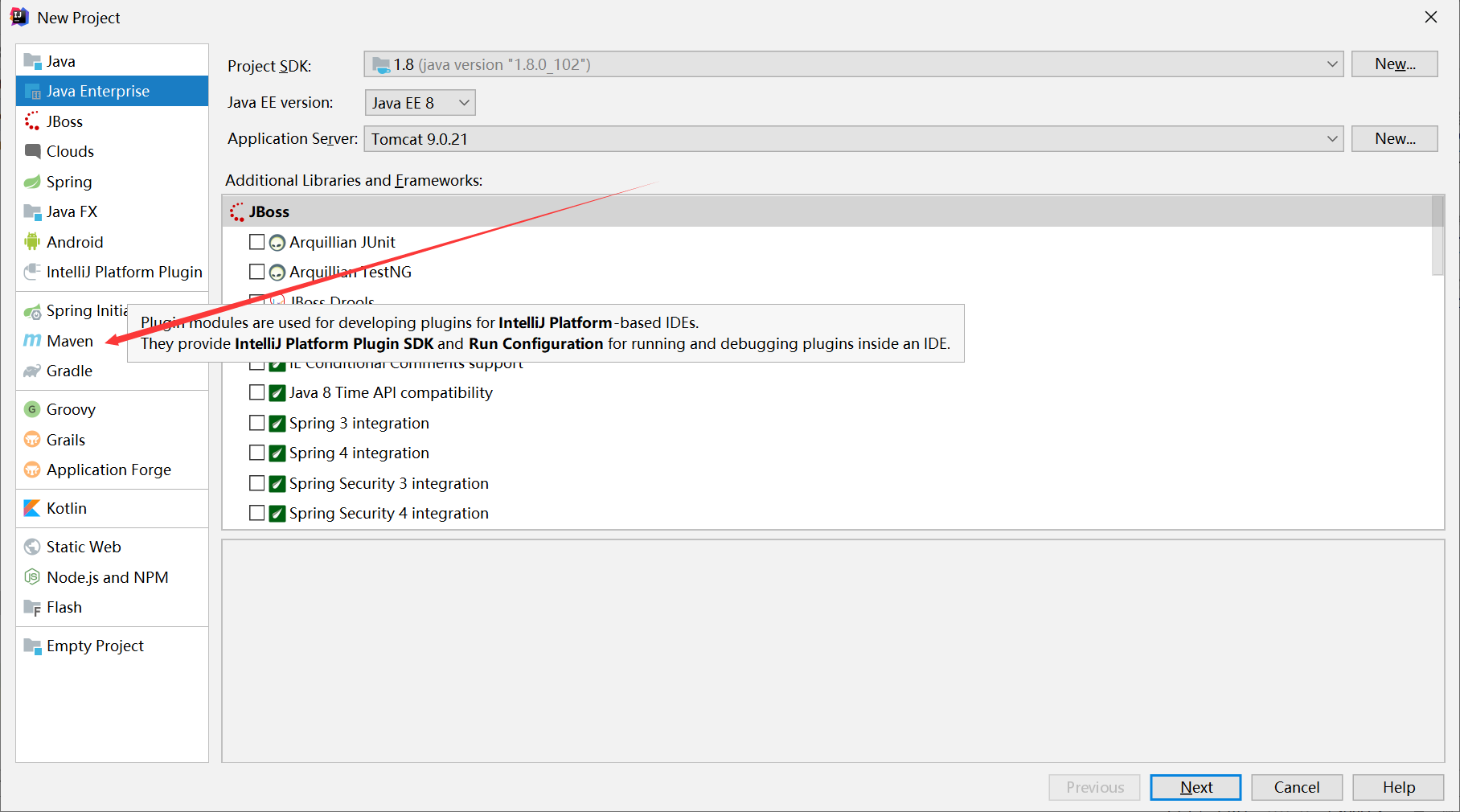The image size is (1460, 812).
Task: Check Spring Security 3 integration box
Action: [x=257, y=483]
